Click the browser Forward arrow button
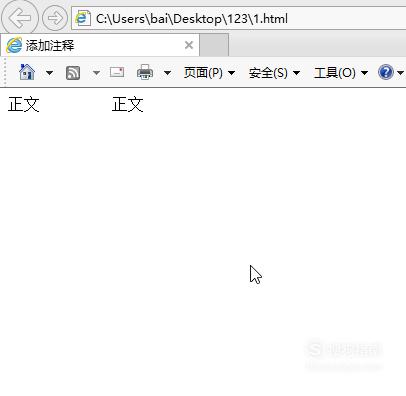406x396 pixels. click(x=55, y=18)
